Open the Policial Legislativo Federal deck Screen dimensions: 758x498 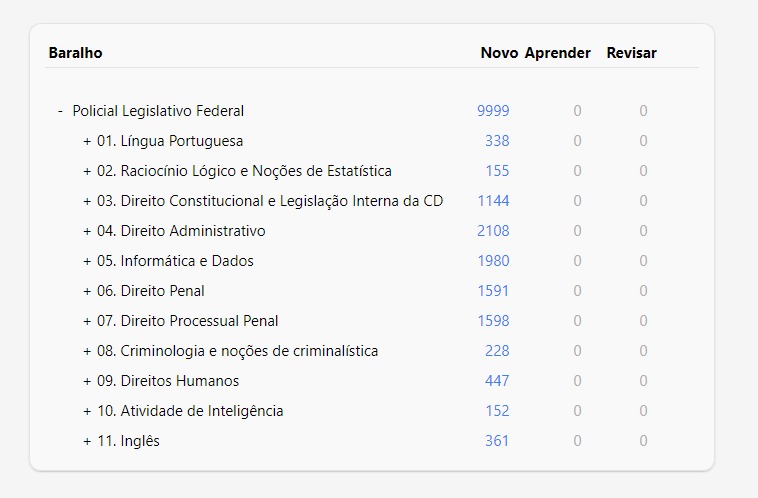click(158, 111)
